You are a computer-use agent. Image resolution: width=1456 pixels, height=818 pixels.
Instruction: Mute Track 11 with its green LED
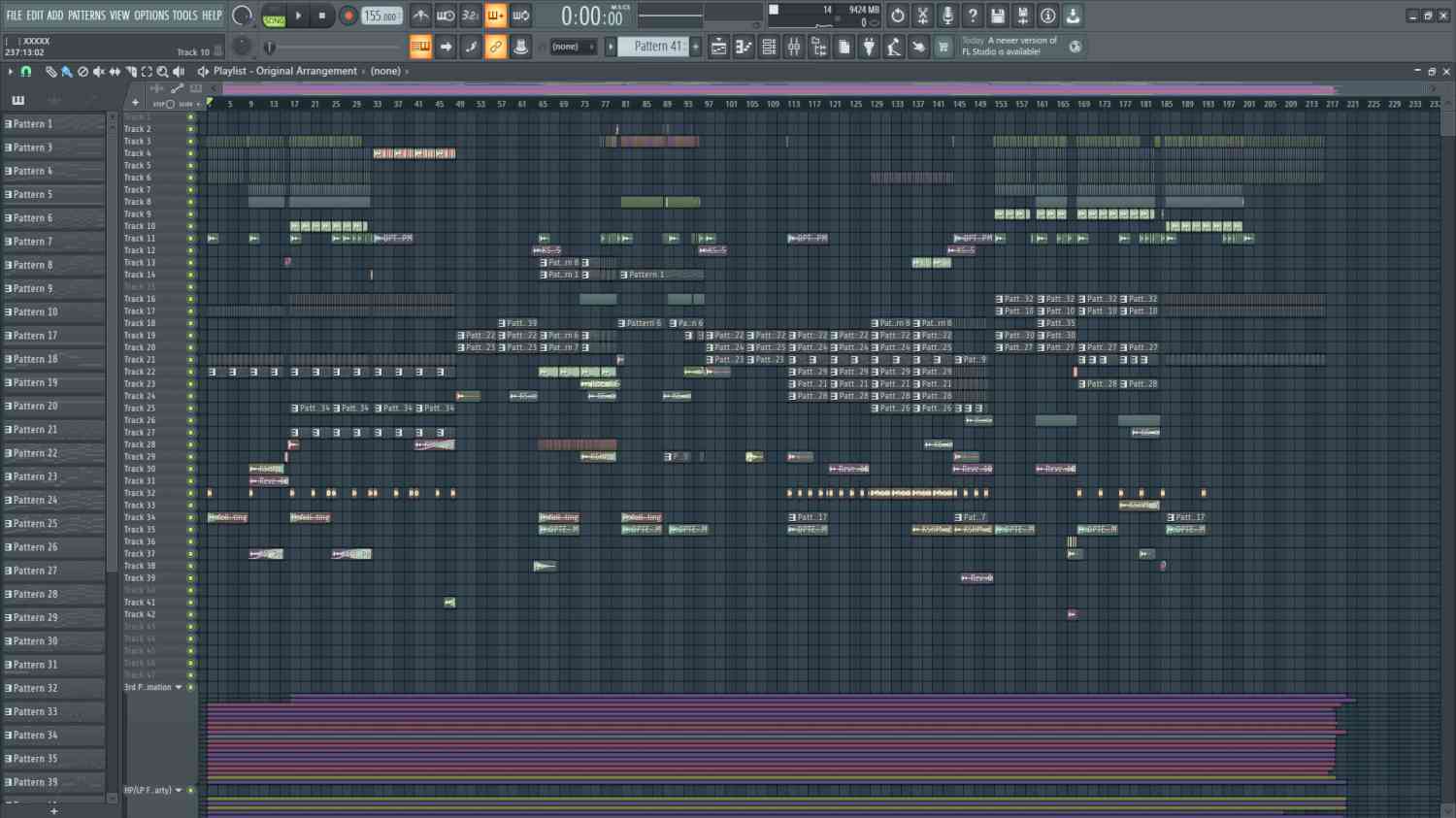(190, 239)
